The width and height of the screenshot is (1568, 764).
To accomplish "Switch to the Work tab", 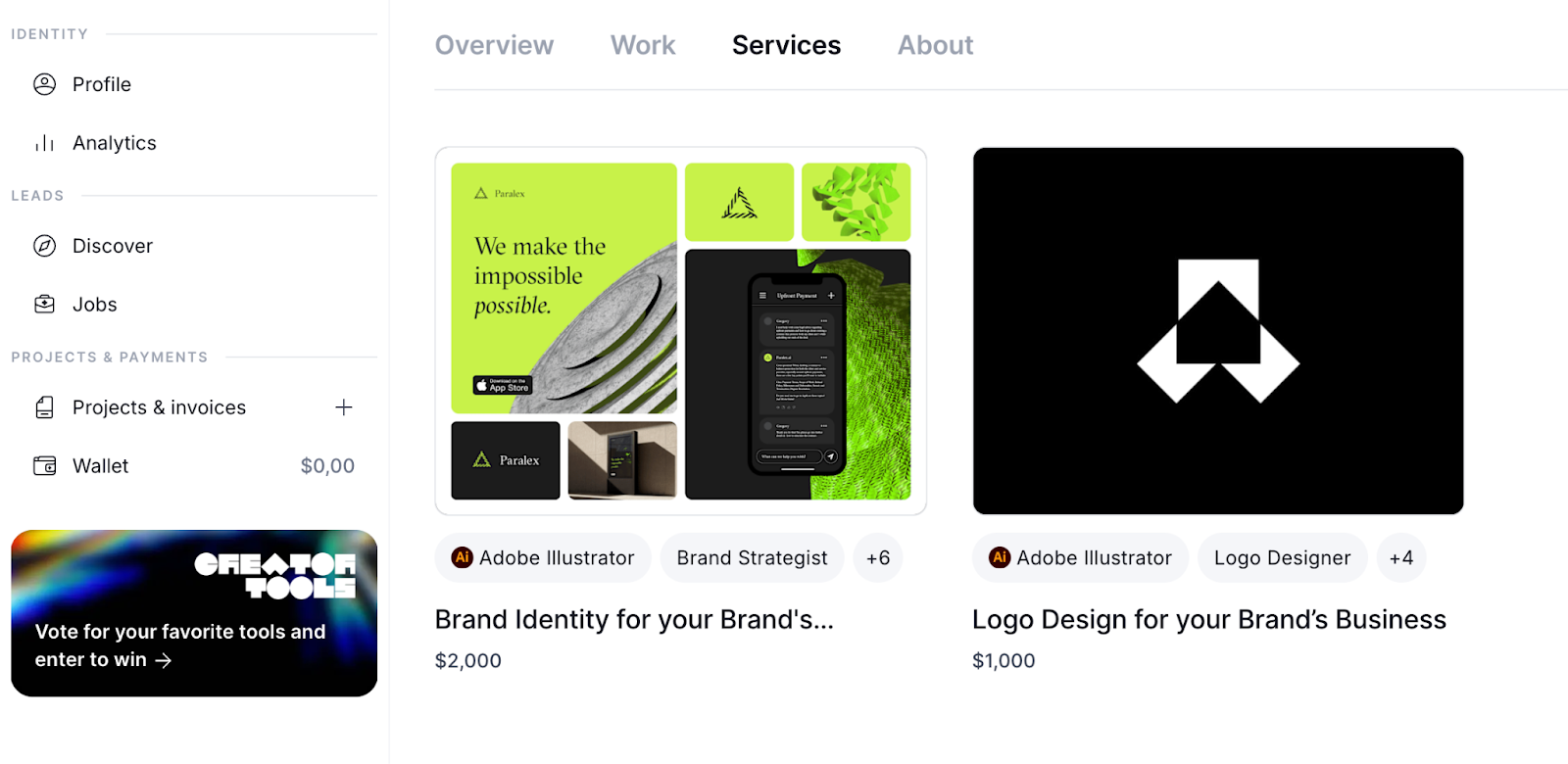I will point(643,45).
